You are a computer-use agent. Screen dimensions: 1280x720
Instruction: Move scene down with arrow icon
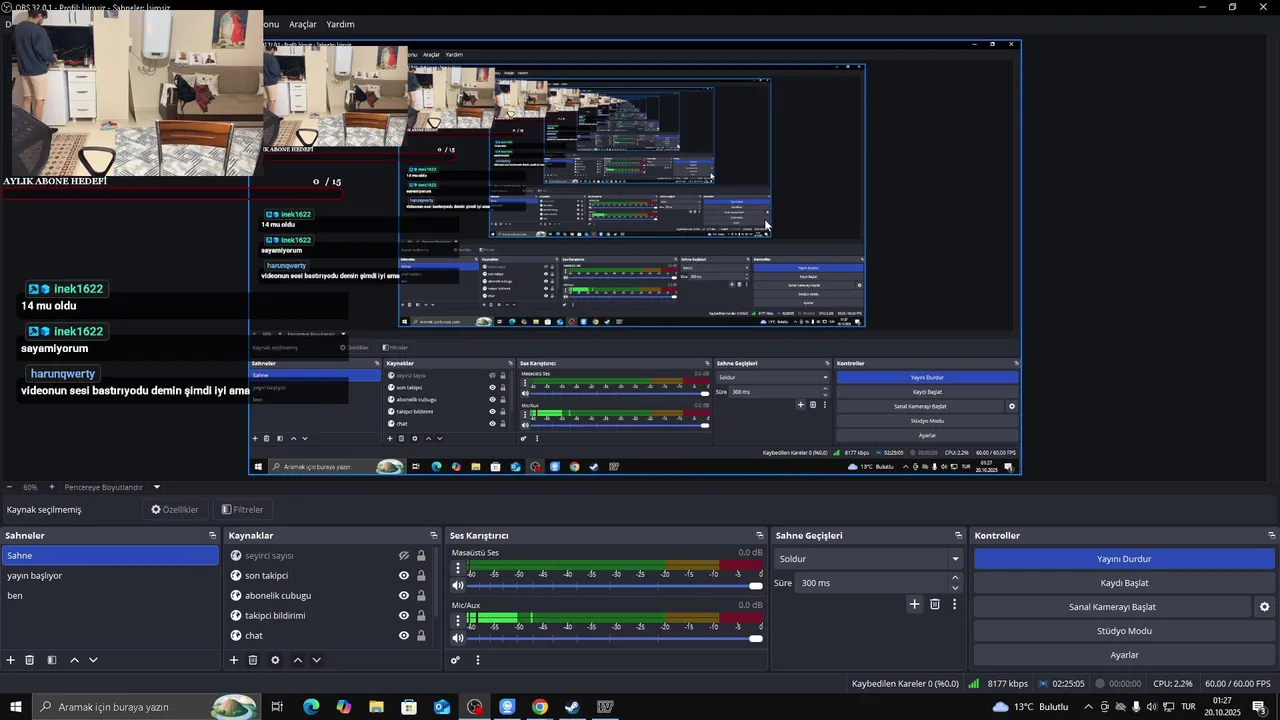click(x=93, y=660)
